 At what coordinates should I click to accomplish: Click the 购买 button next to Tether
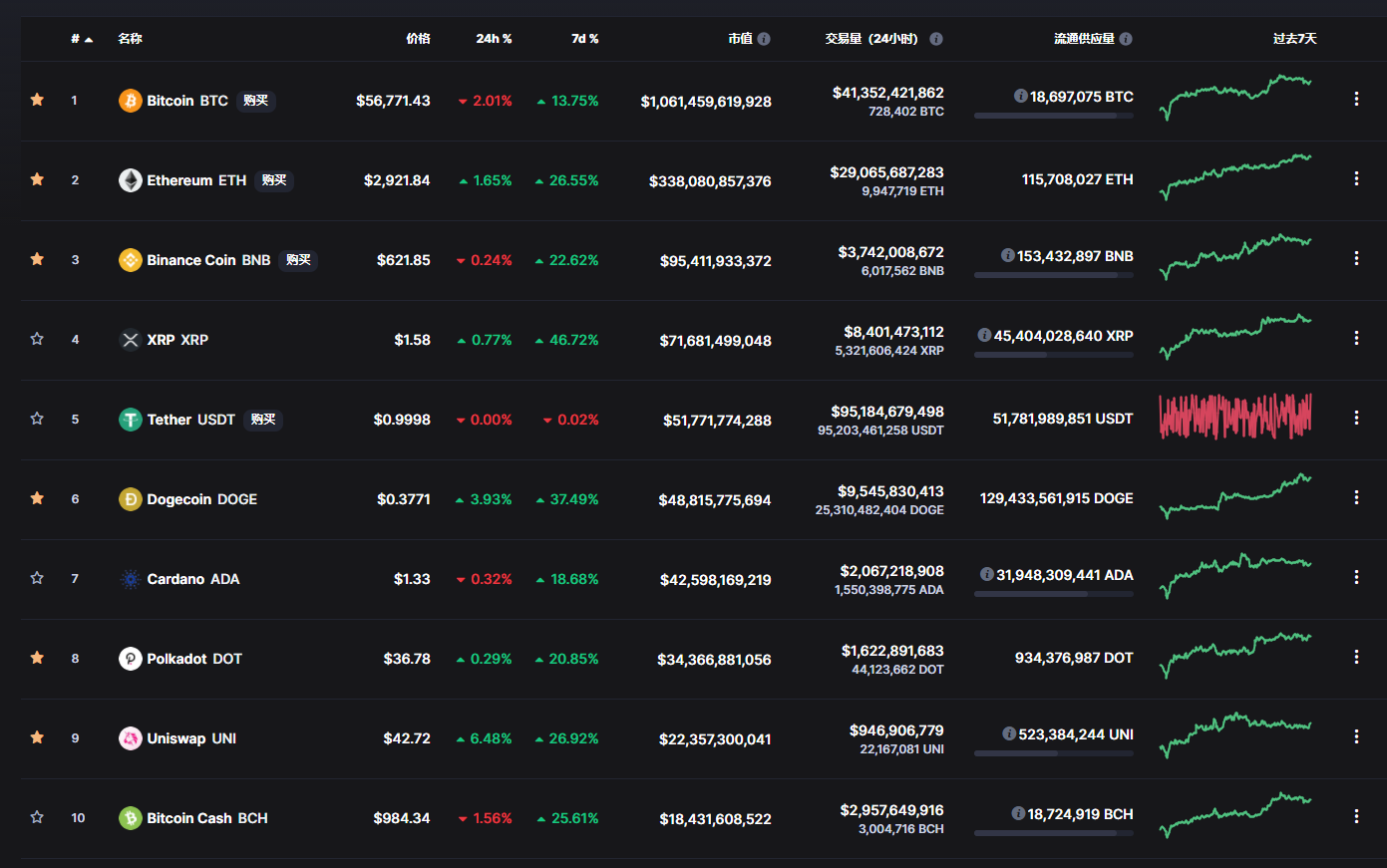tap(263, 420)
